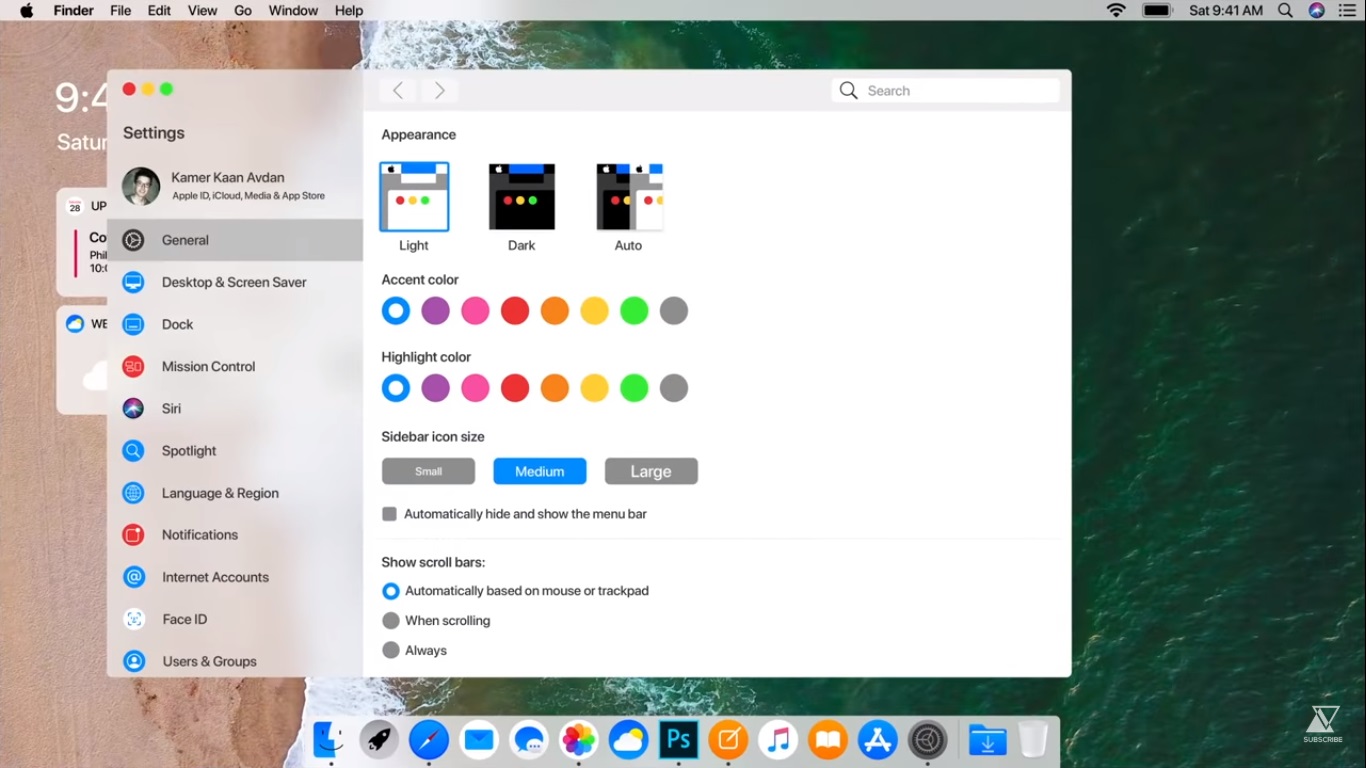Open Users & Groups settings
The width and height of the screenshot is (1366, 768).
coord(235,661)
